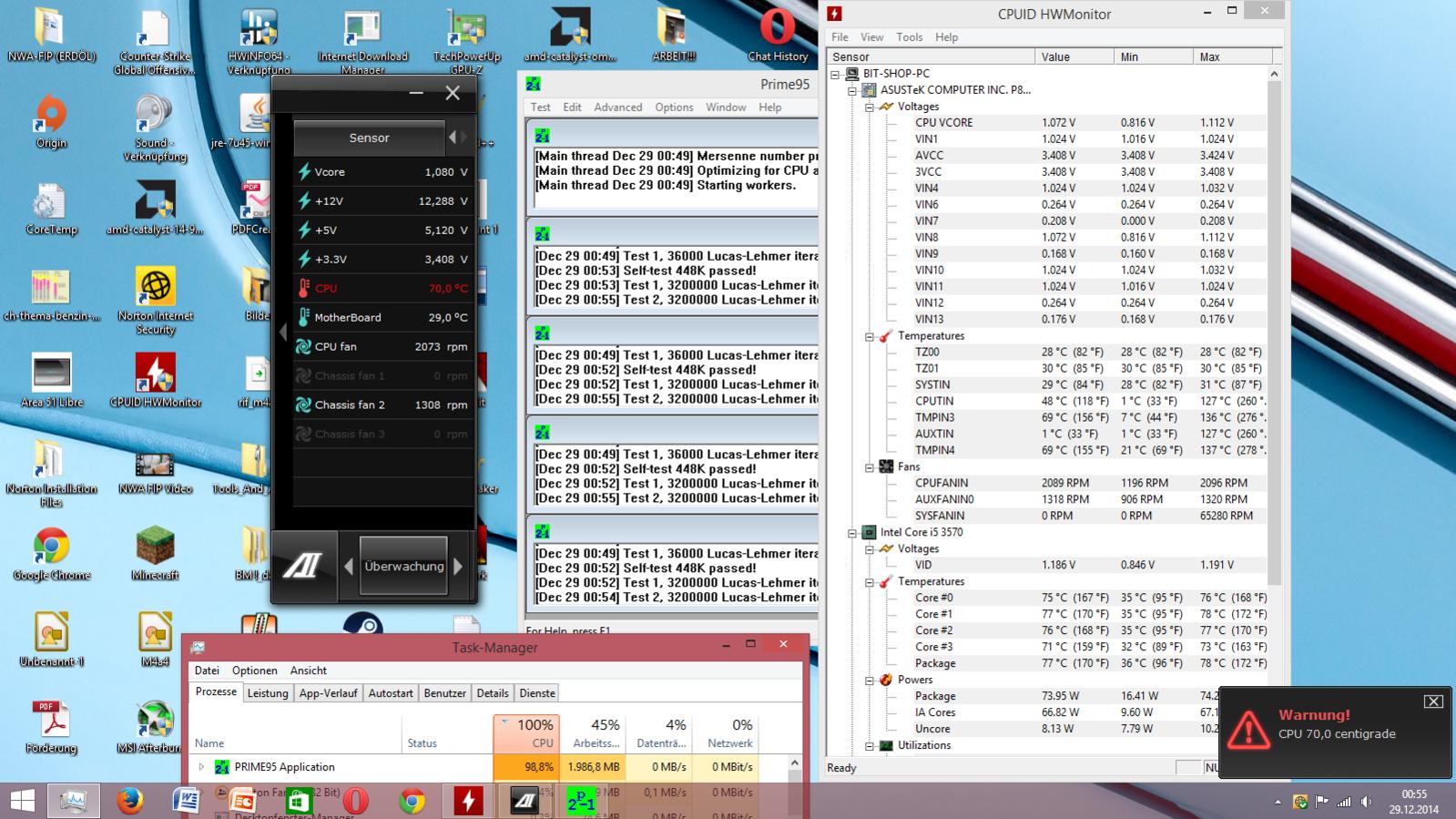Switch to the Leistung tab in Task-Manager
The image size is (1456, 819).
point(268,693)
